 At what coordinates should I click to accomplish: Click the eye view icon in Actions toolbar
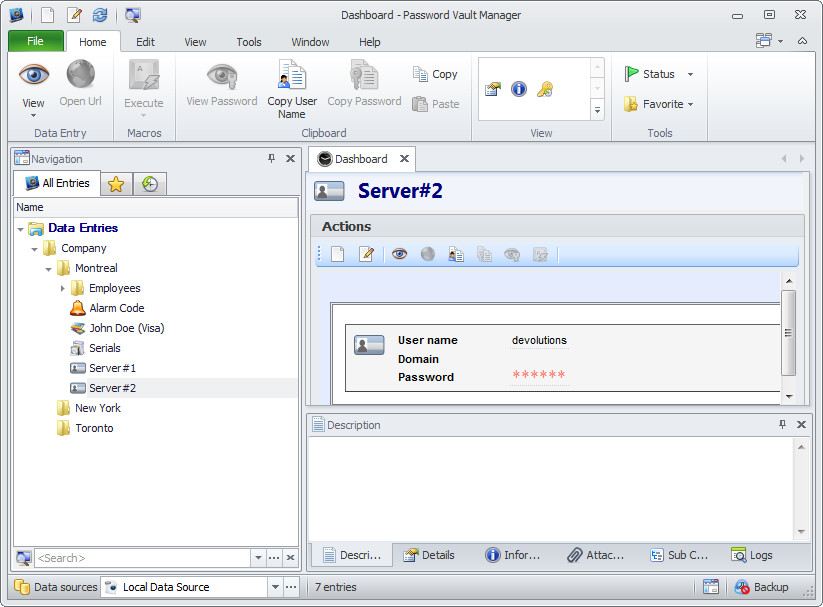[399, 254]
